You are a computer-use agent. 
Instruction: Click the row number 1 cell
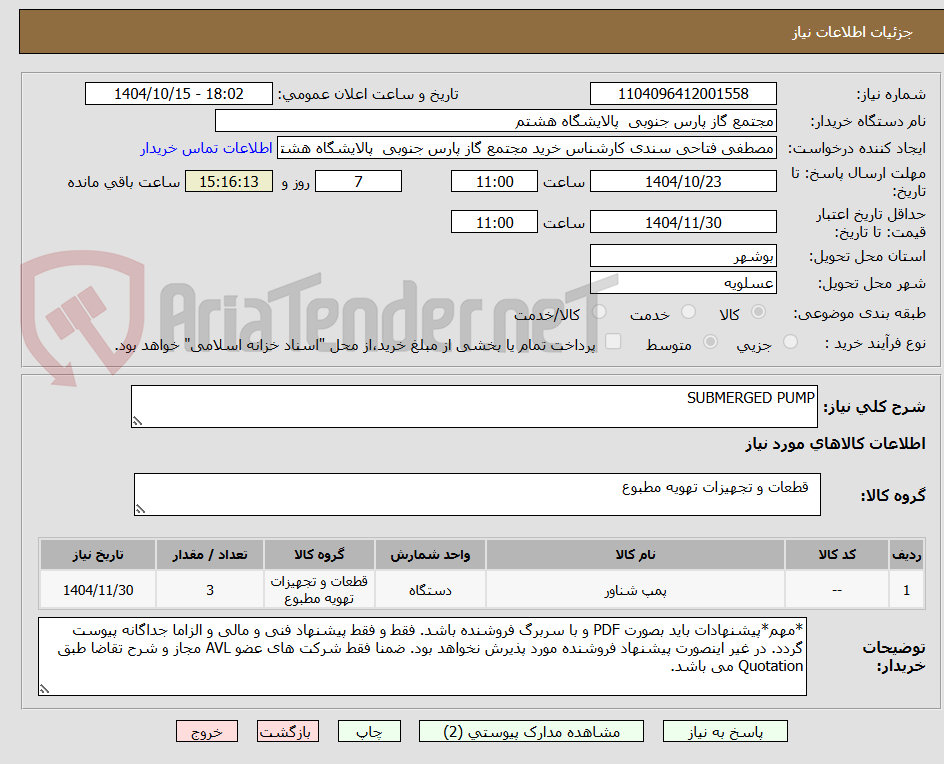907,590
